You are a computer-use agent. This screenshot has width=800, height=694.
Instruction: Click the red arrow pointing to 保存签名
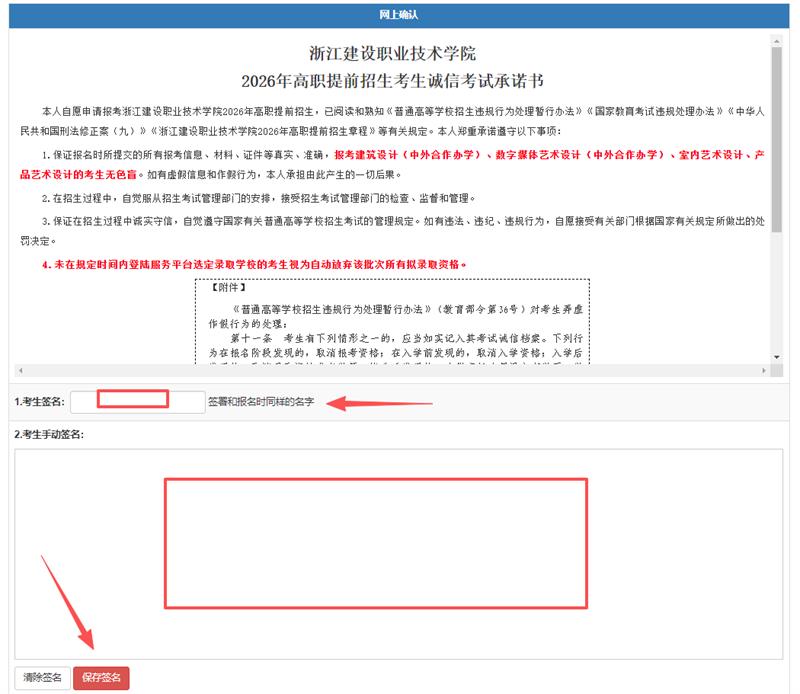(66, 600)
